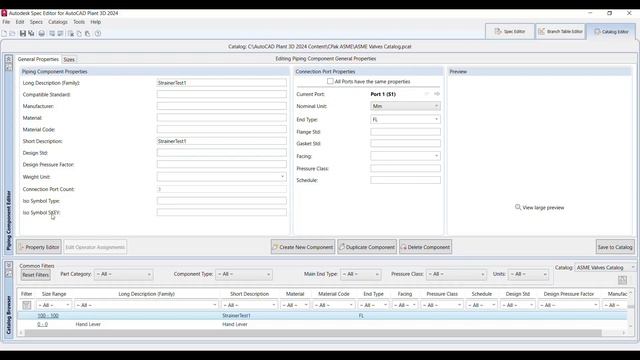Open the Short Description column filter dropdown
Screen dimensions: 640x360
point(249,305)
